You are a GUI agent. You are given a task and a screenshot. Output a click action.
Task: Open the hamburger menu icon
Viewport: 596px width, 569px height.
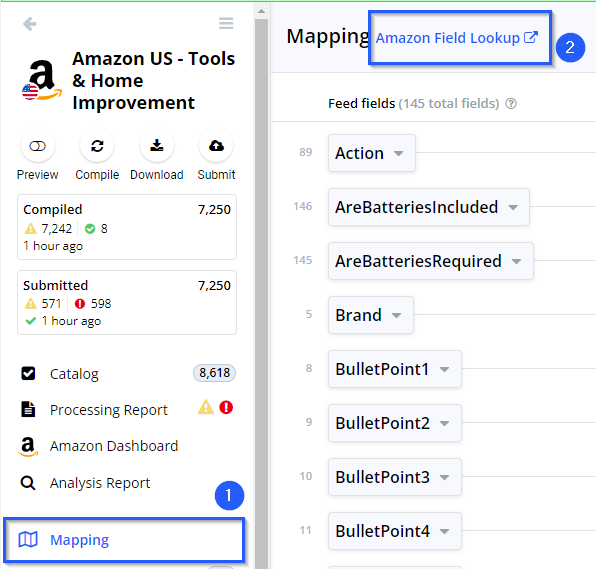226,24
